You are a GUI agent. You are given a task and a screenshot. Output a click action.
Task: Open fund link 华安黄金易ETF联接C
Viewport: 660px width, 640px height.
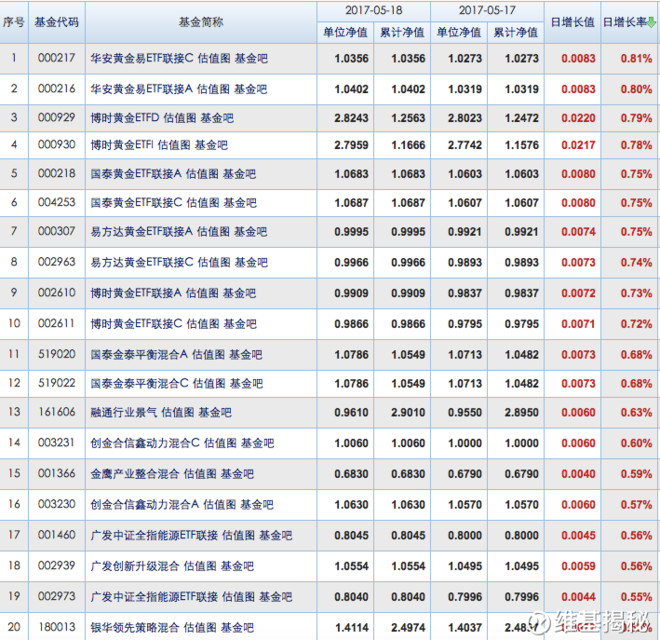[142, 58]
